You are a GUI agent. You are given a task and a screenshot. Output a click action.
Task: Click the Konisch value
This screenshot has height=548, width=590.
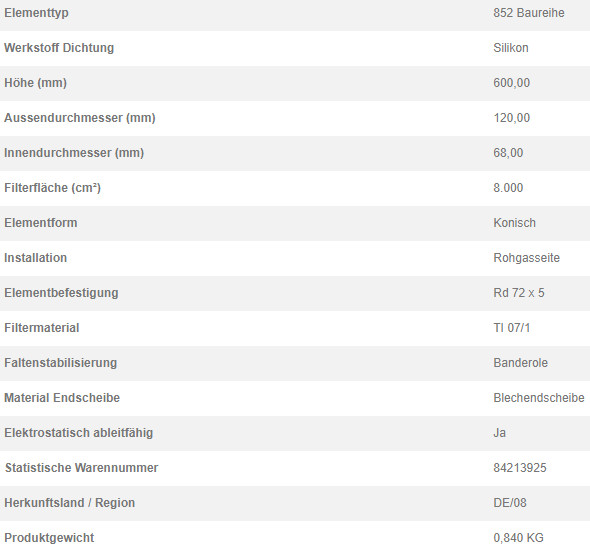click(514, 223)
